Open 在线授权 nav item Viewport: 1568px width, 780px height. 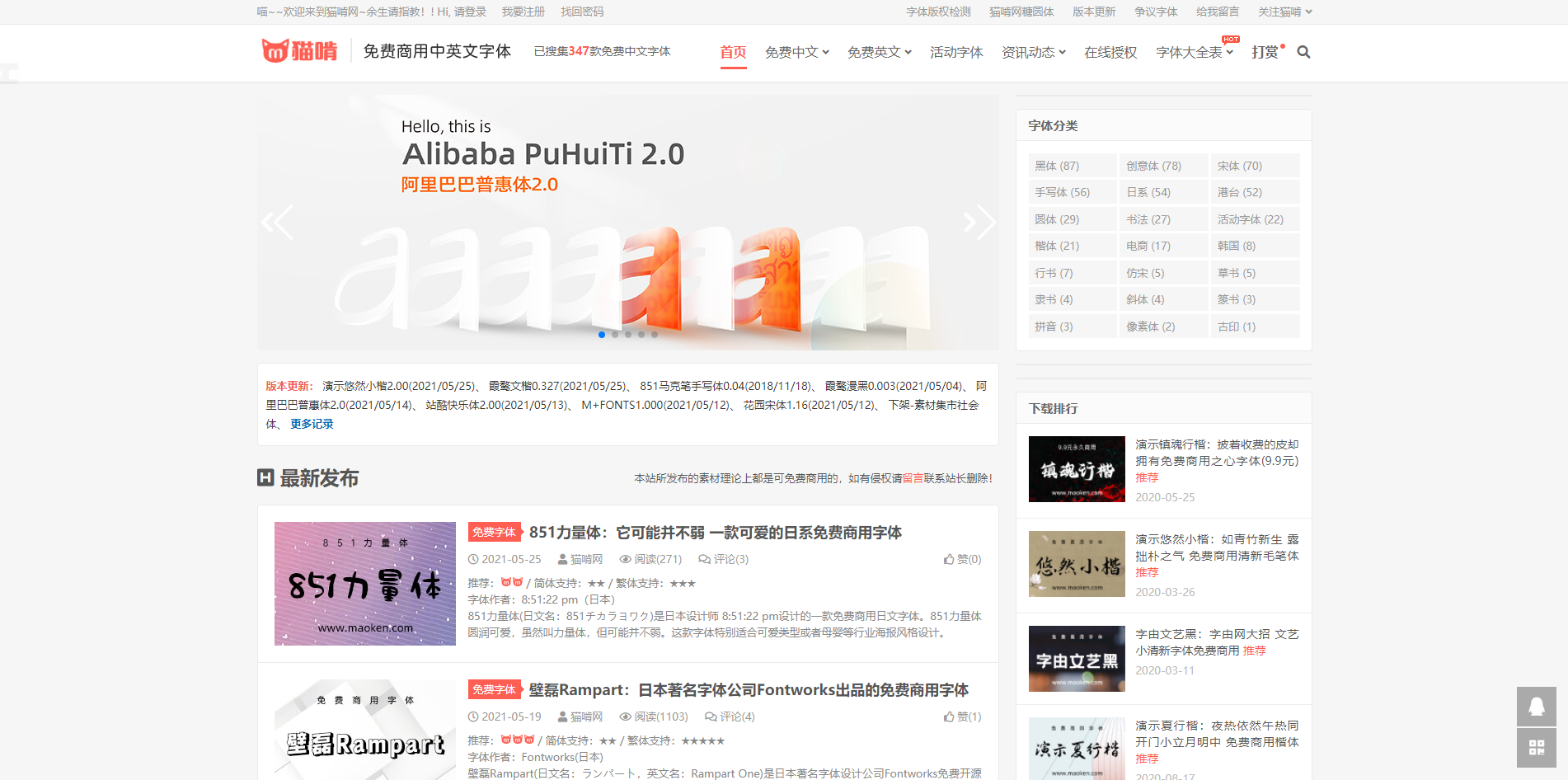(1110, 52)
